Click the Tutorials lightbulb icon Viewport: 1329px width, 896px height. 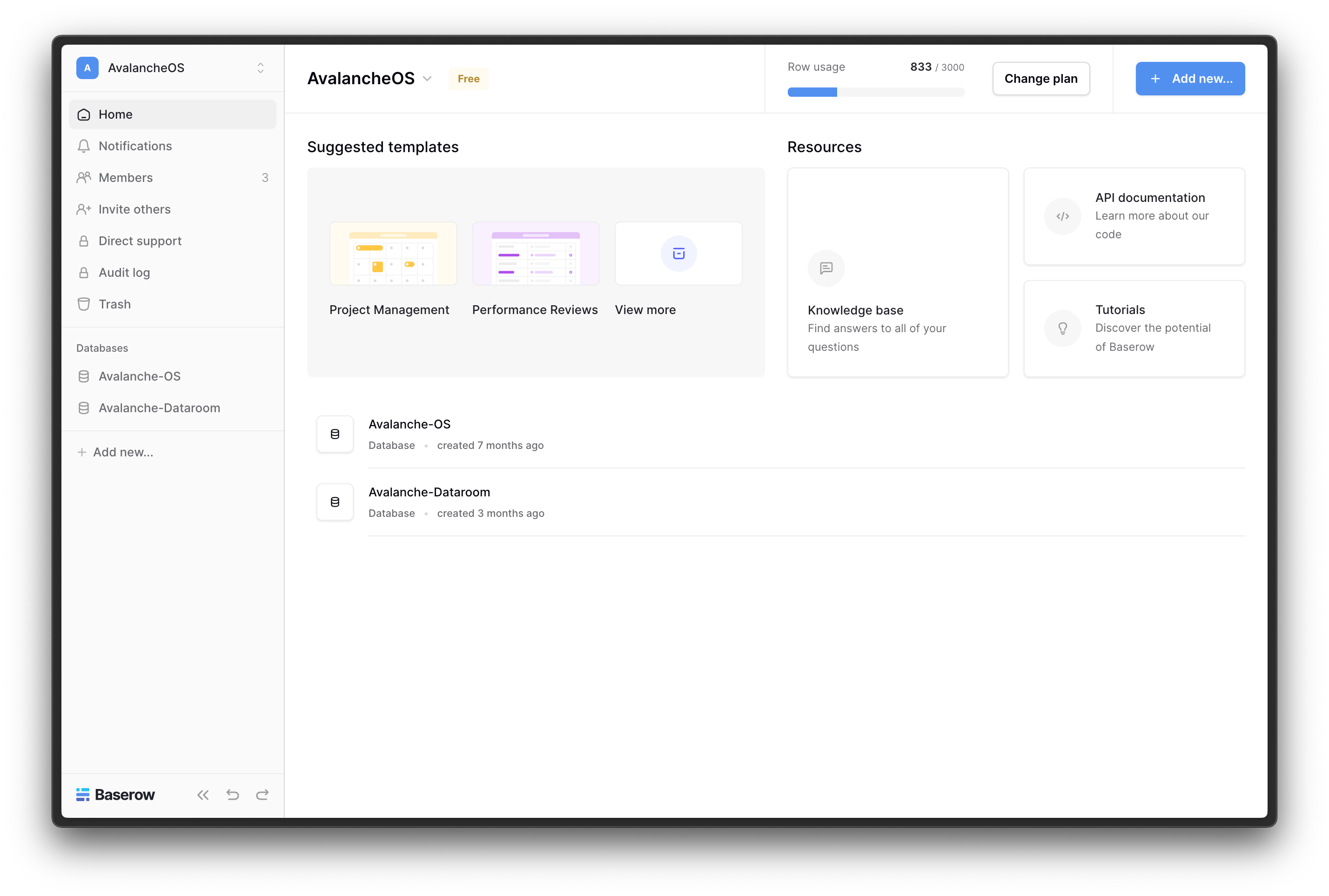coord(1062,328)
